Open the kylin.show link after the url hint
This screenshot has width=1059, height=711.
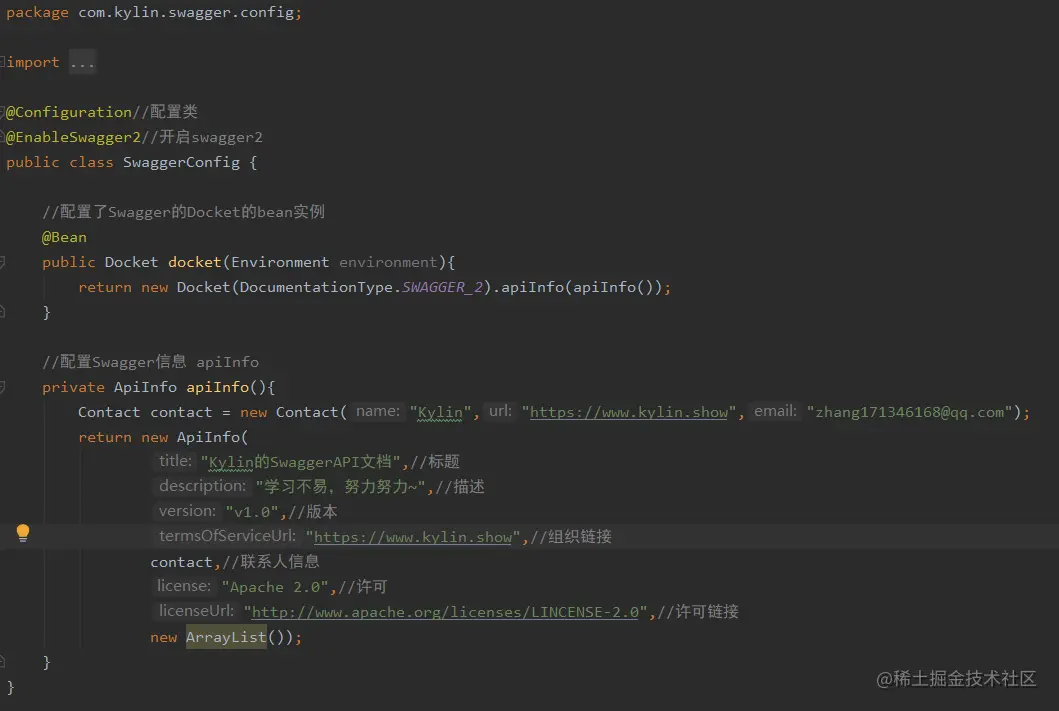[x=629, y=412]
